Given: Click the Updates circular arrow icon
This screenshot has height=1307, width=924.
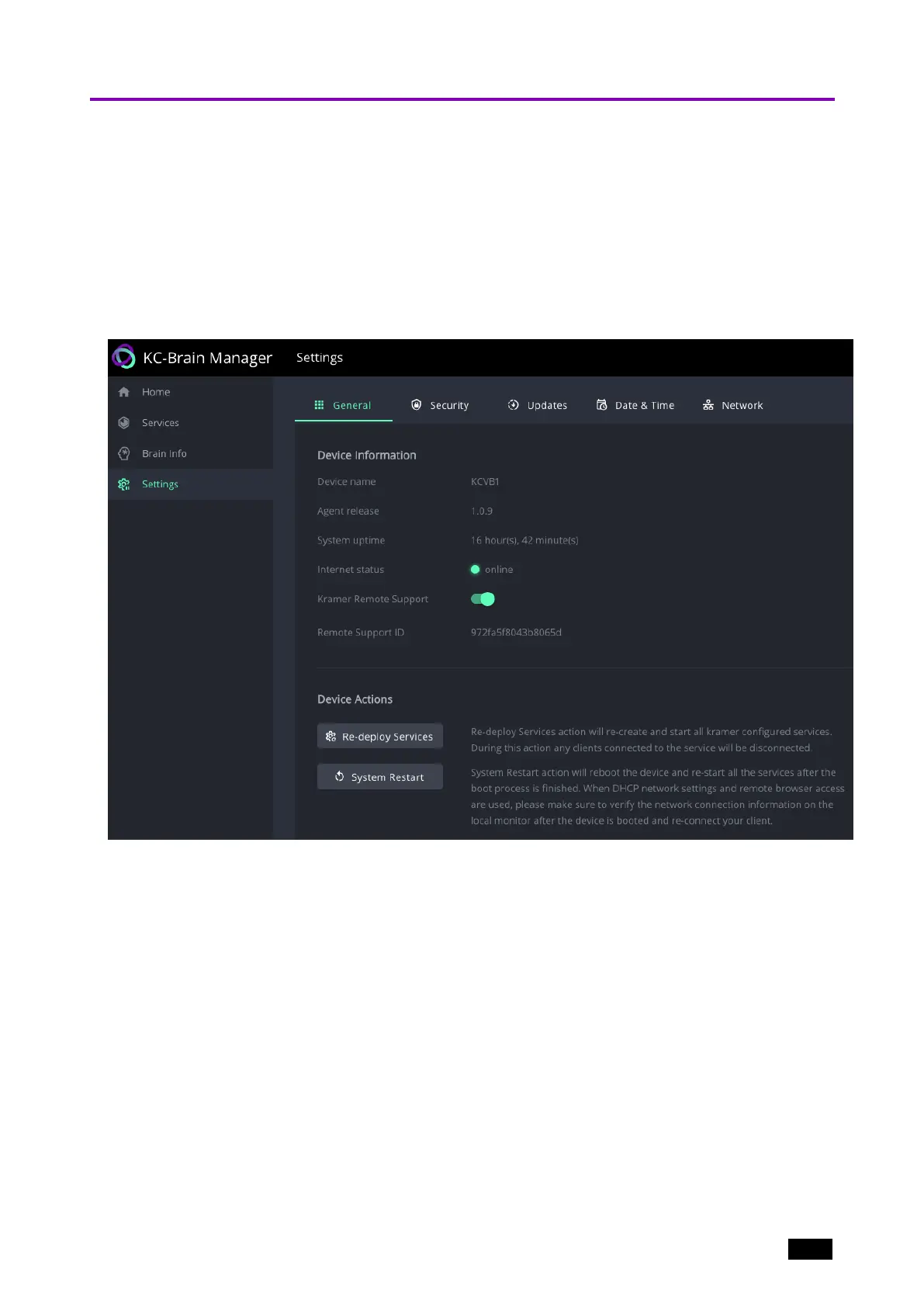Looking at the screenshot, I should (513, 404).
